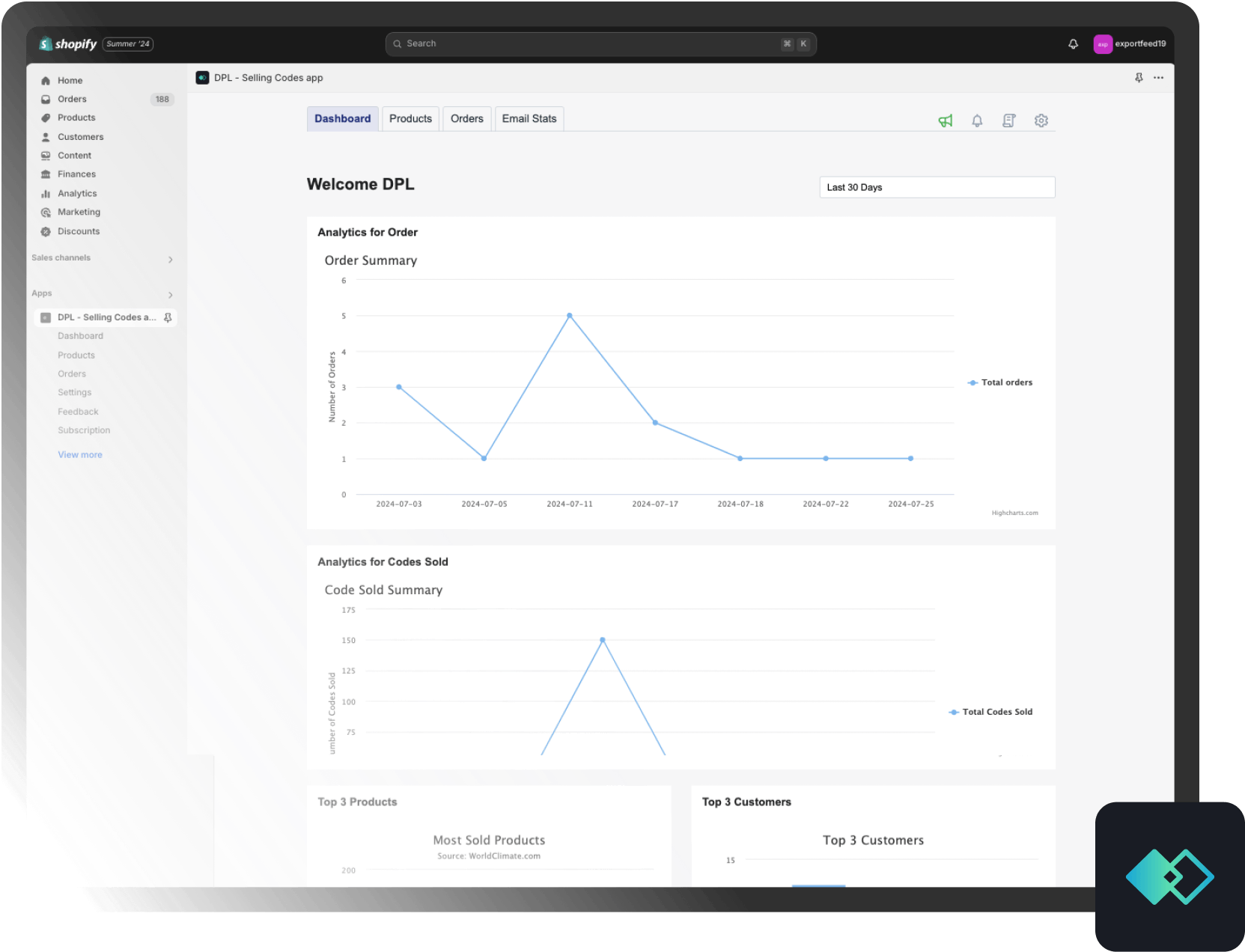This screenshot has height=952, width=1245.
Task: Click the Search field in top bar
Action: tap(591, 44)
